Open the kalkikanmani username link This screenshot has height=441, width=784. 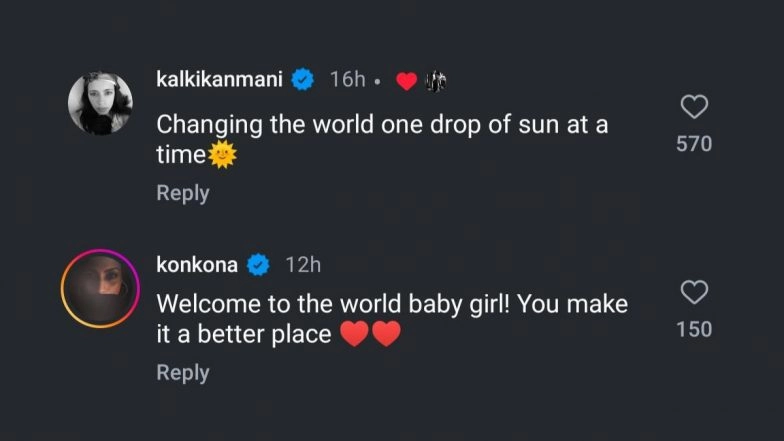(220, 80)
